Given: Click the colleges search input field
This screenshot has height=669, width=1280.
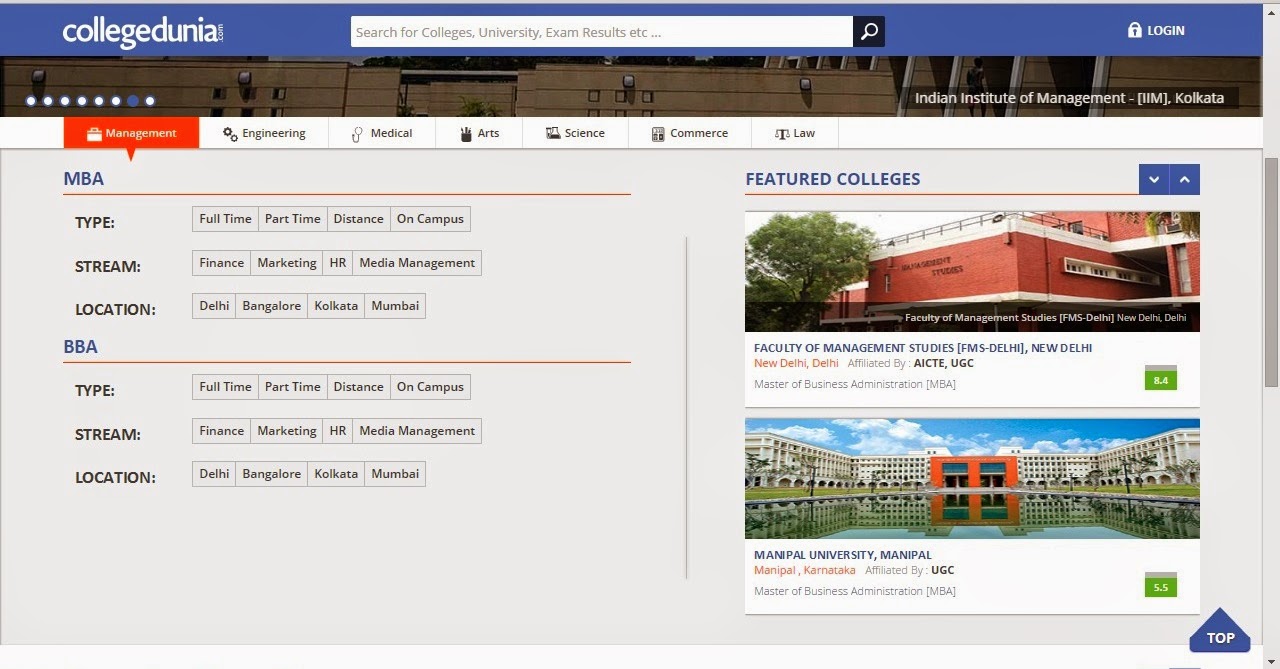Looking at the screenshot, I should tap(602, 32).
